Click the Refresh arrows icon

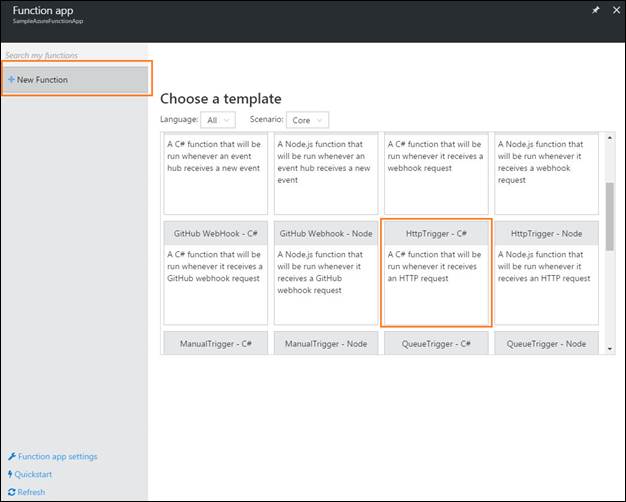click(x=11, y=492)
